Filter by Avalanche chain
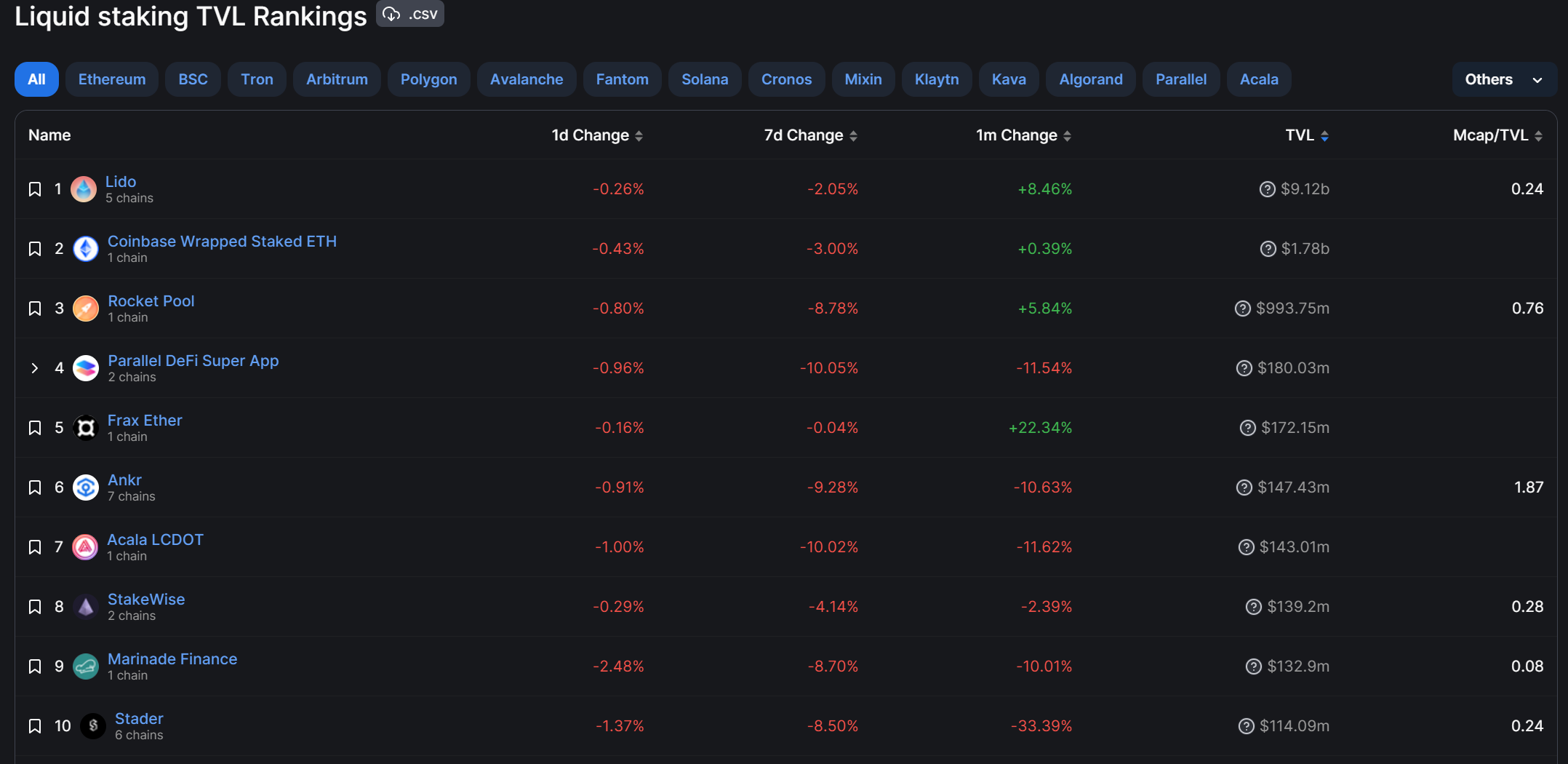Viewport: 1568px width, 764px height. (527, 79)
